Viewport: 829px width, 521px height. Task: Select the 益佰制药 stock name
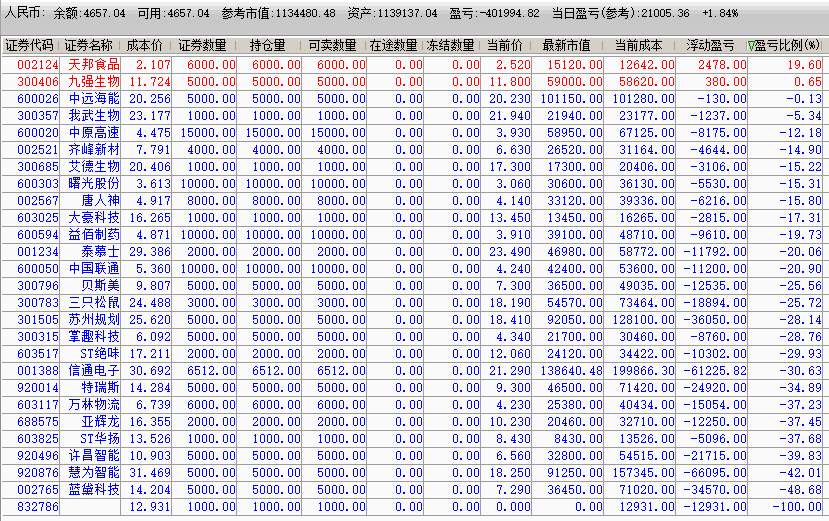pos(94,235)
